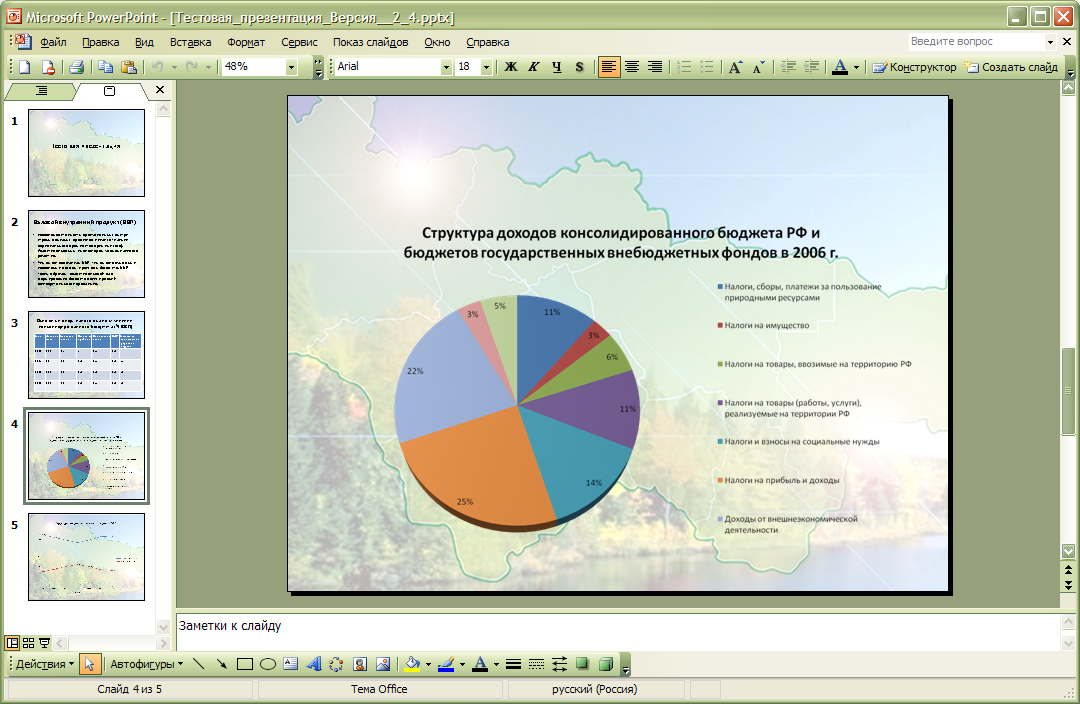Open the Окно menu
This screenshot has width=1080, height=704.
pos(437,42)
